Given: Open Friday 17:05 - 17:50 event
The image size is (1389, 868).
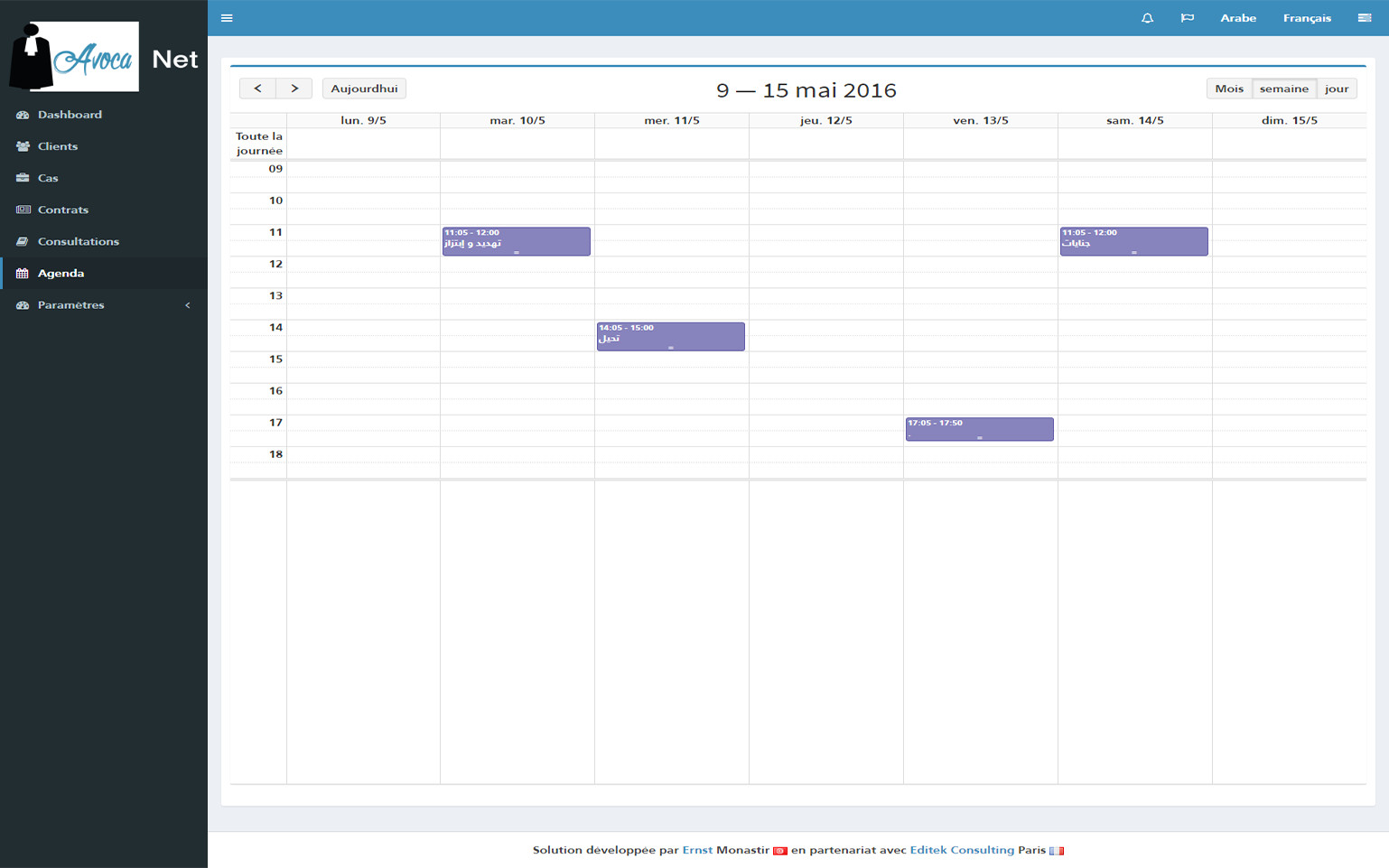Looking at the screenshot, I should pos(980,429).
